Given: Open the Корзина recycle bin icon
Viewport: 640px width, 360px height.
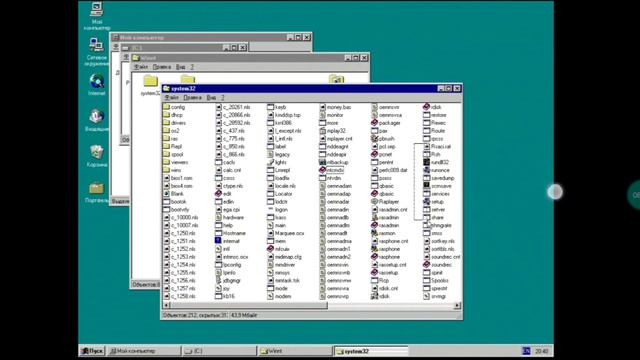Looking at the screenshot, I should point(97,156).
